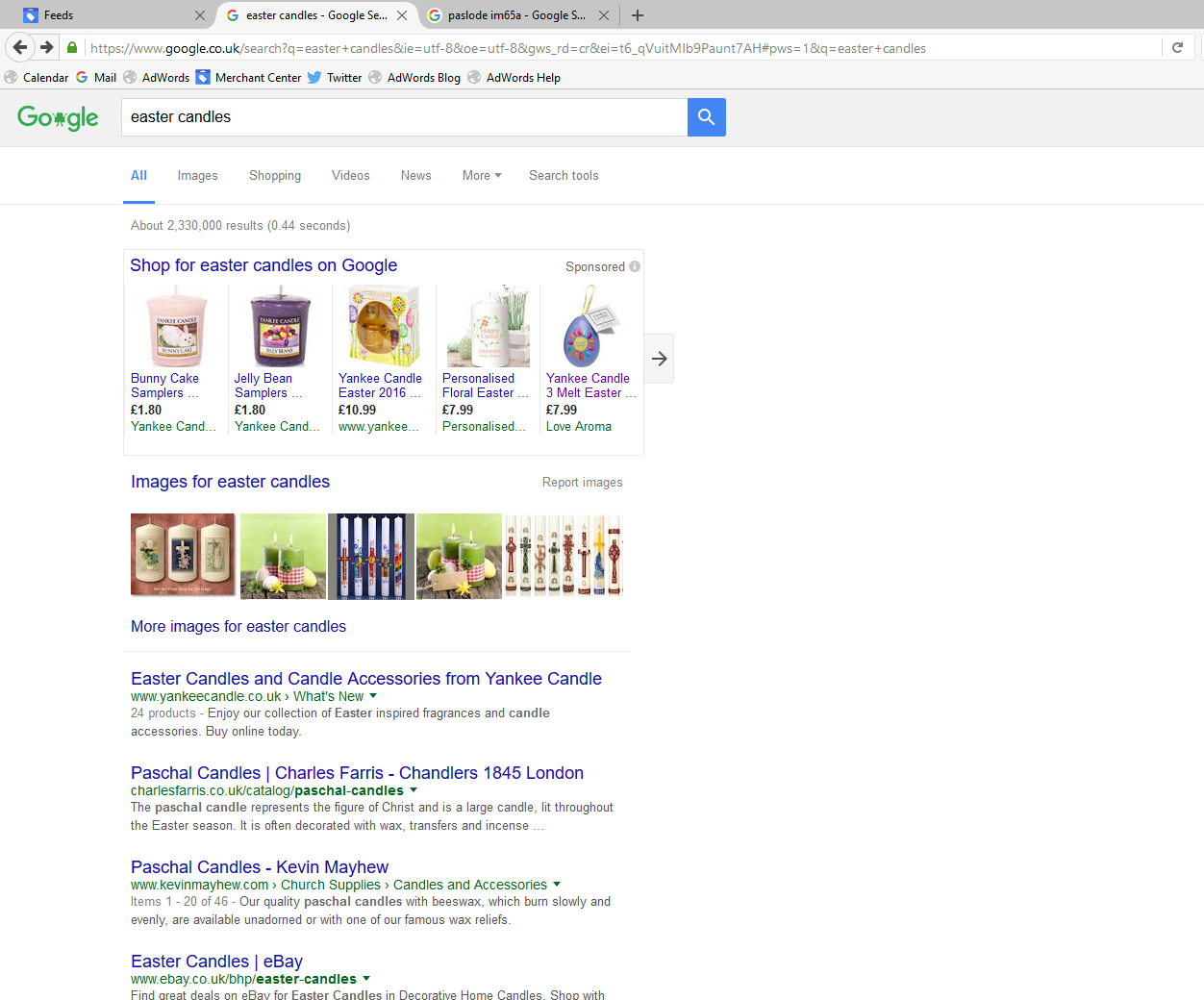
Task: Reload the page with refresh icon
Action: click(x=1177, y=47)
